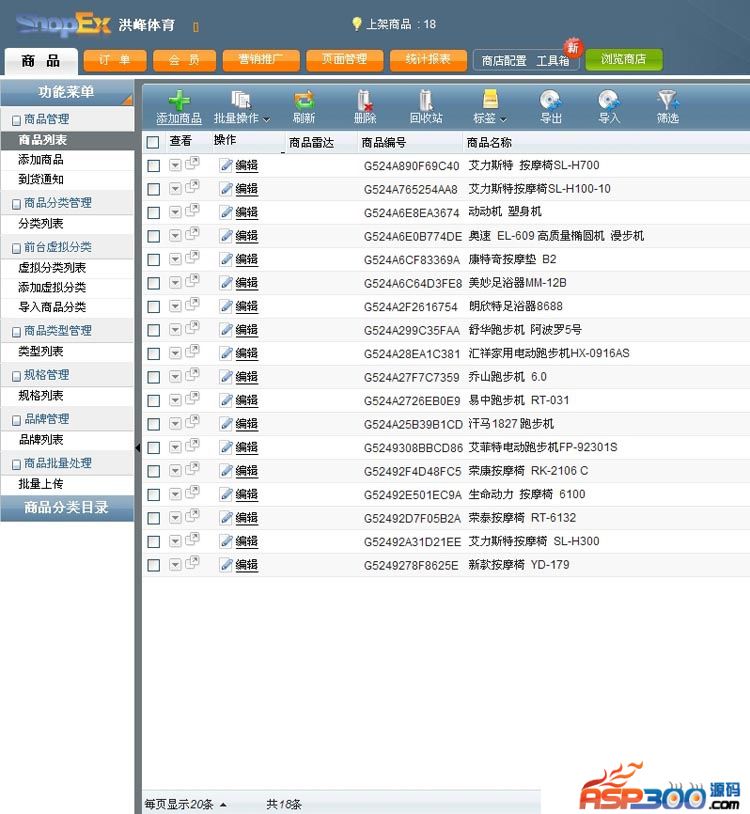The image size is (750, 814).
Task: Expand the 标签 dropdown in toolbar
Action: 490,118
